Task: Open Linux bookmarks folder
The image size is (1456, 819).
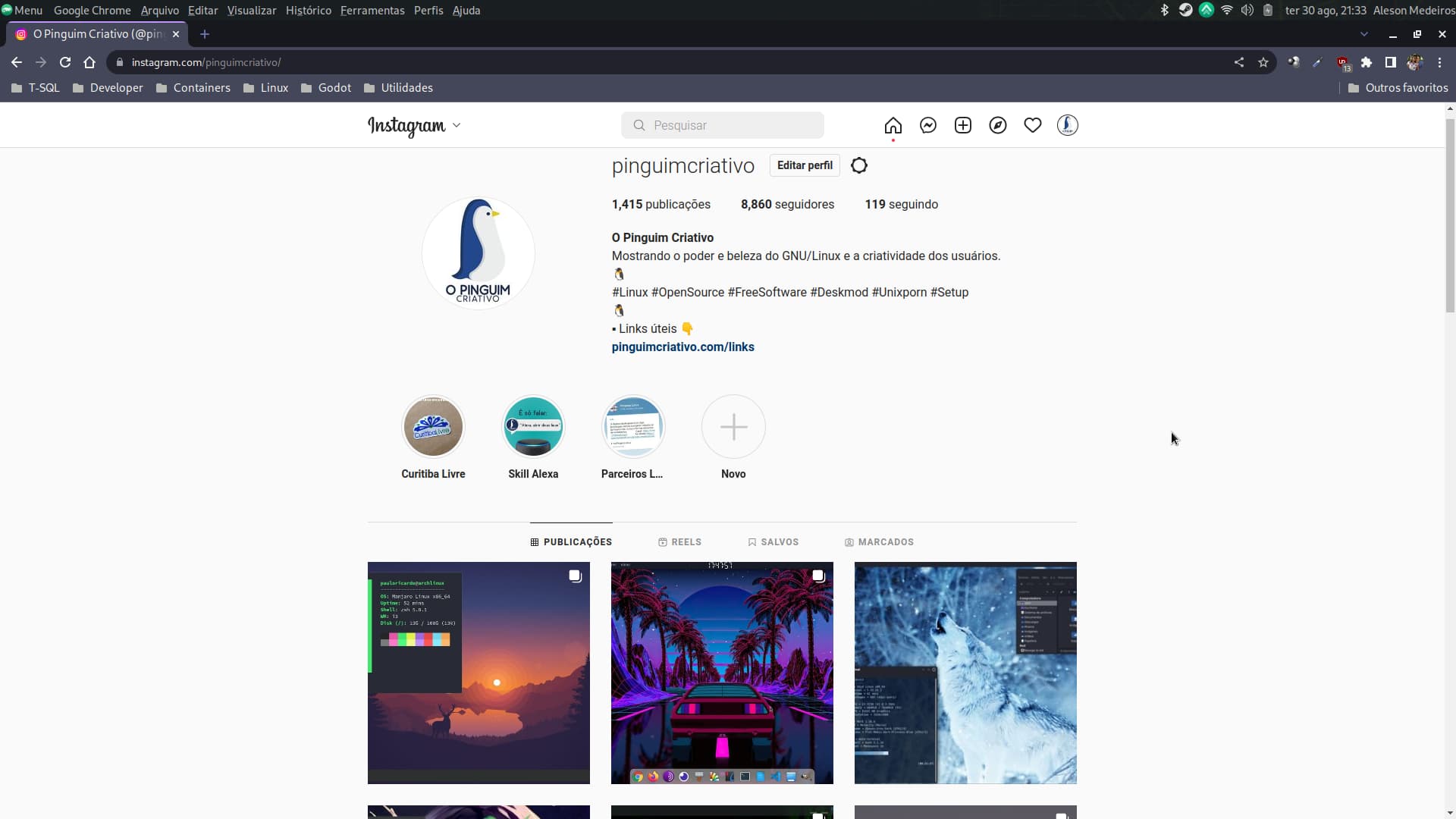Action: 265,88
